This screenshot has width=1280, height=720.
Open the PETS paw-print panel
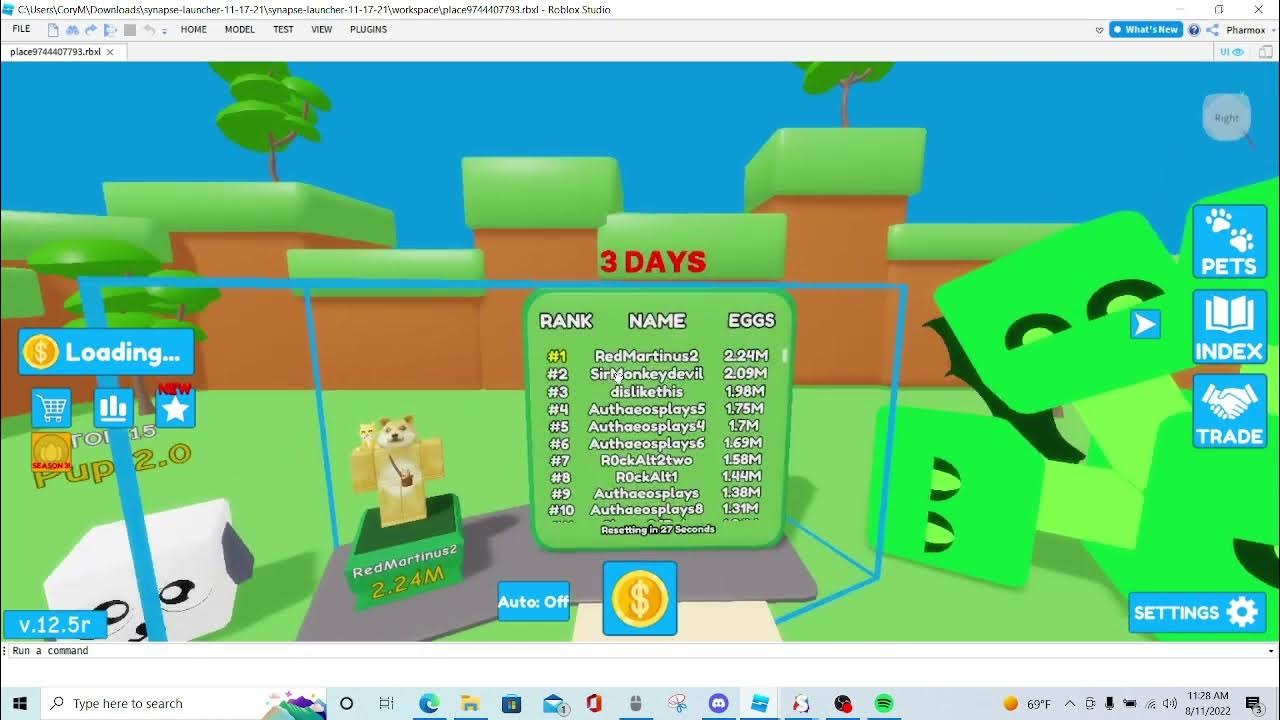point(1229,241)
